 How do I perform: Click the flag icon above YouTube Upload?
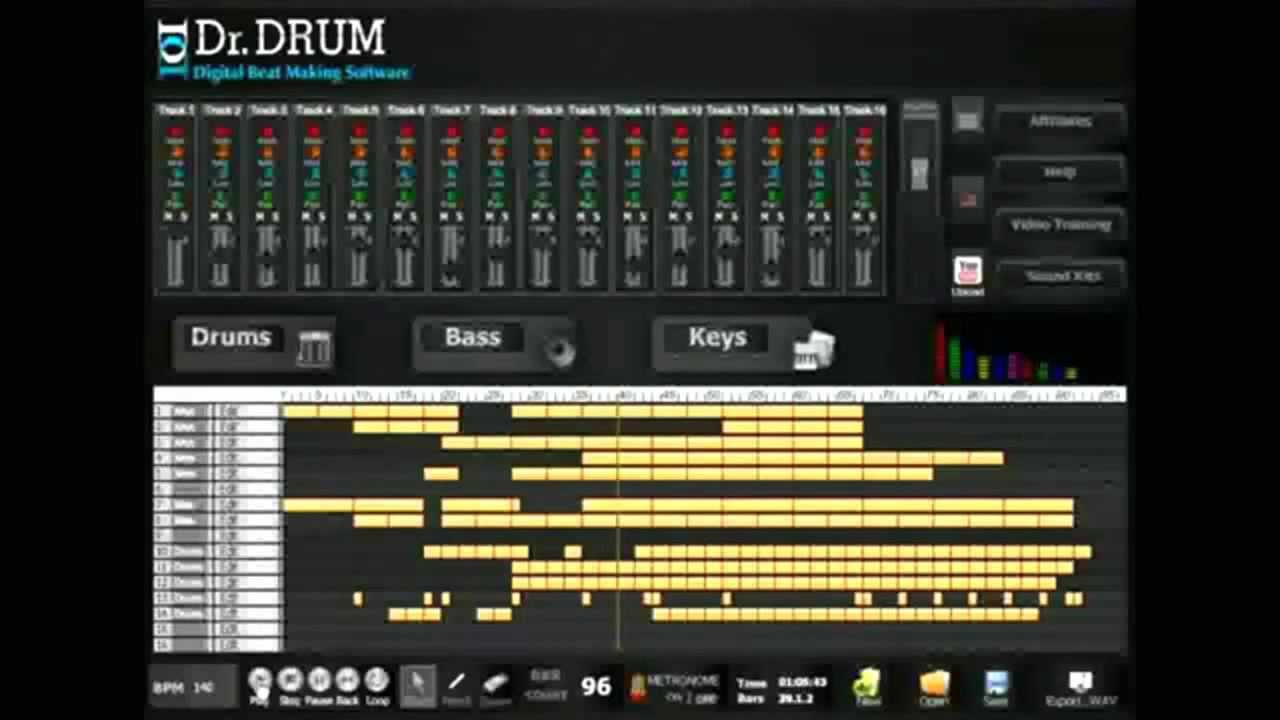[967, 199]
